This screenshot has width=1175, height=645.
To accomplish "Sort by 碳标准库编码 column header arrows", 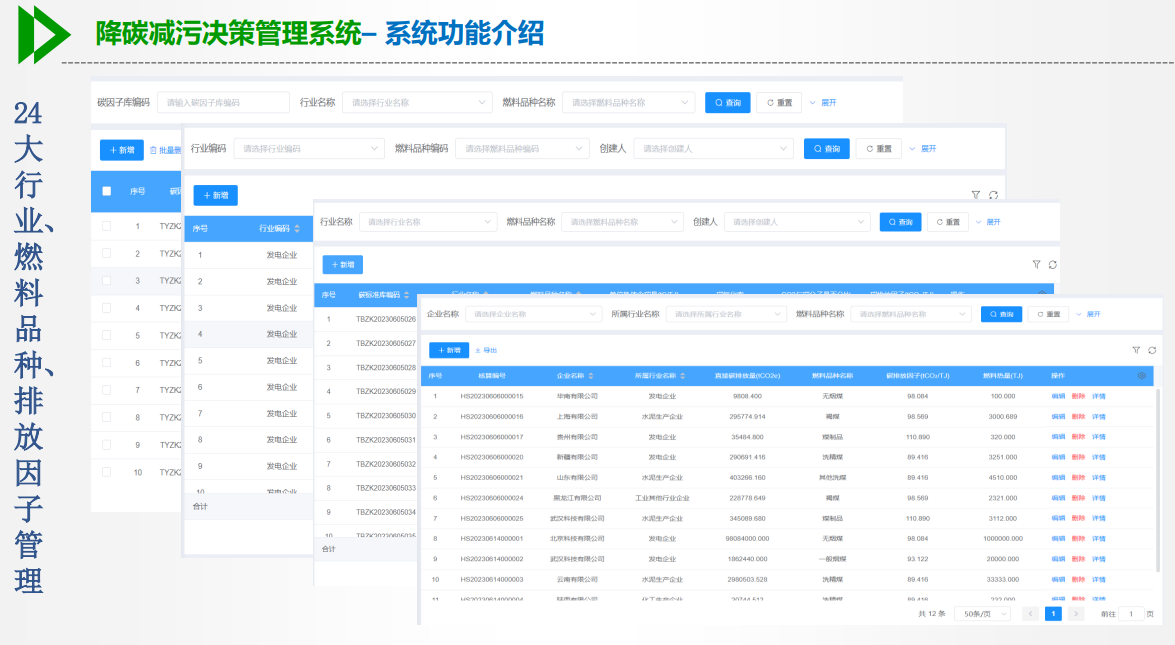I will [x=407, y=295].
